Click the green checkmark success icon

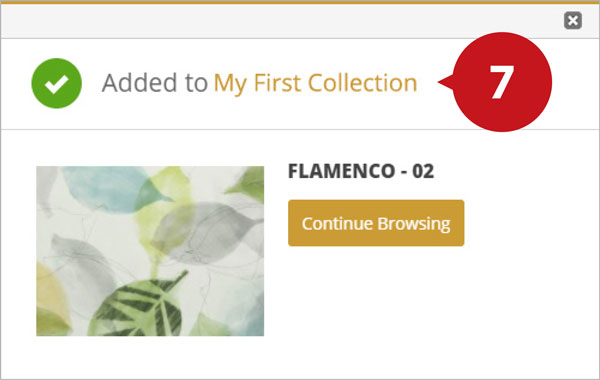click(57, 83)
